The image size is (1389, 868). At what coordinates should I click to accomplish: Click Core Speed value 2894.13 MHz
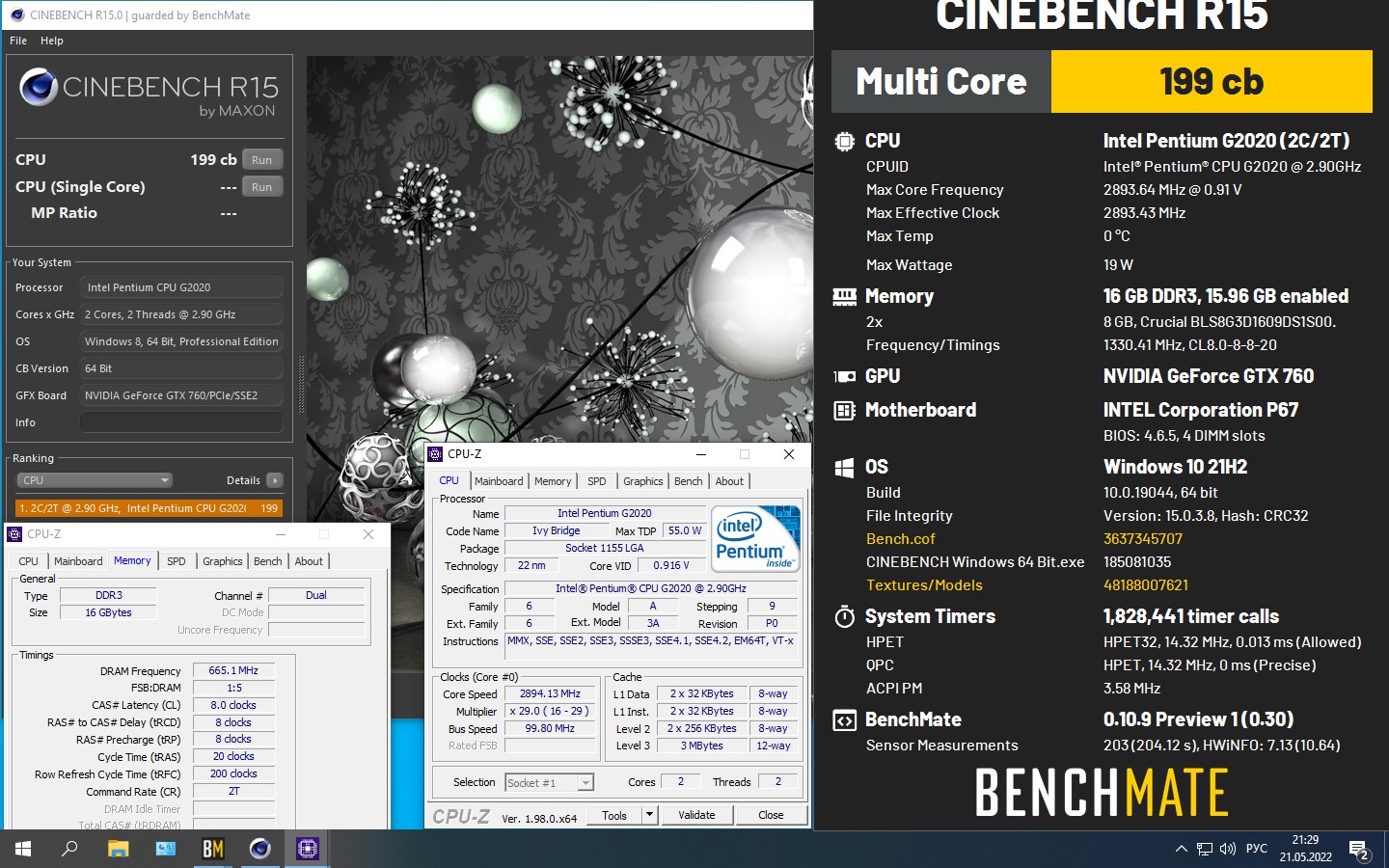pyautogui.click(x=550, y=693)
